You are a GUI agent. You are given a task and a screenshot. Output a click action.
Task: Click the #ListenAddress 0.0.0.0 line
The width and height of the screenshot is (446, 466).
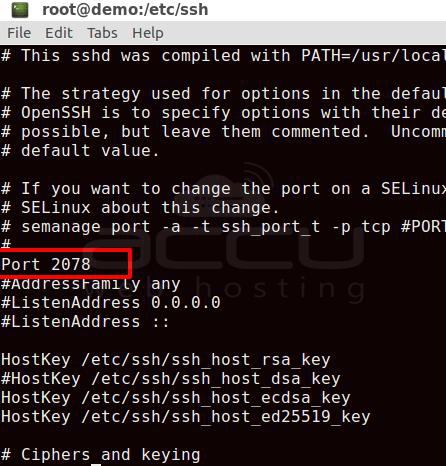pyautogui.click(x=111, y=303)
